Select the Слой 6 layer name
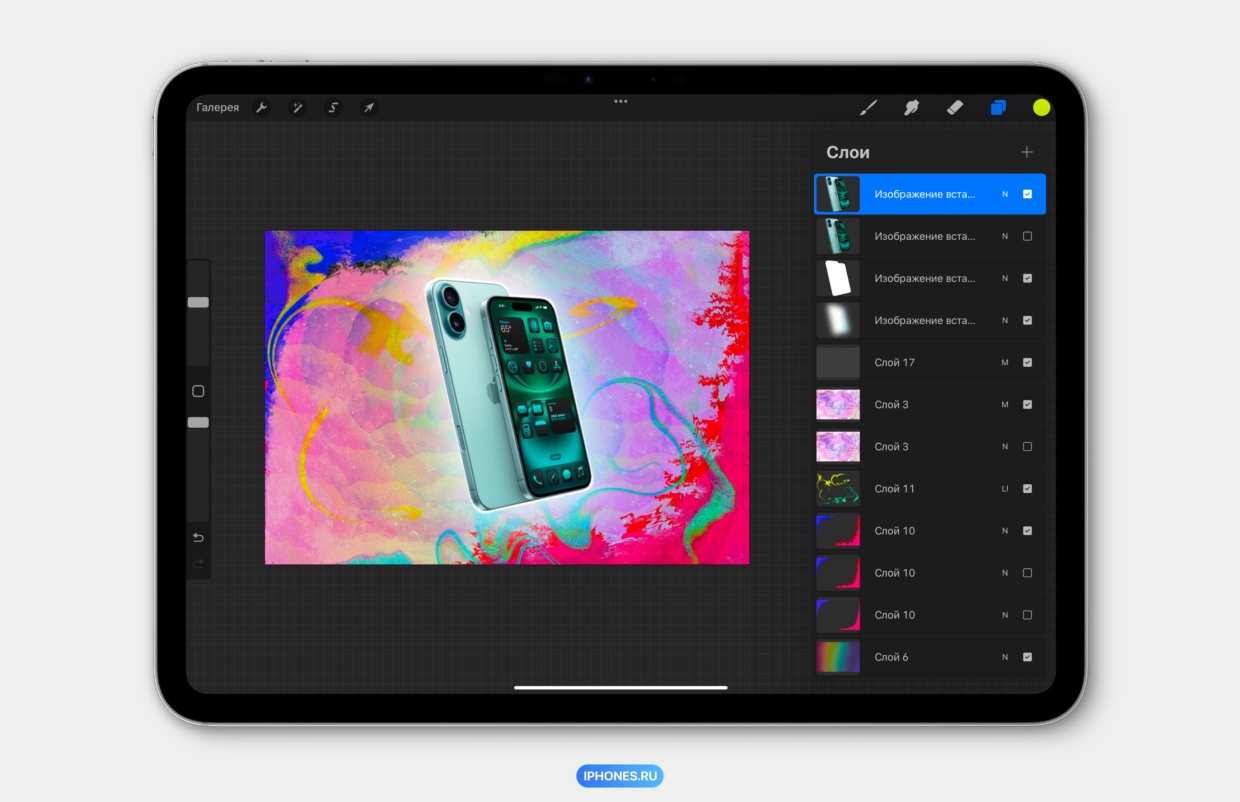The image size is (1240, 802). pos(891,656)
